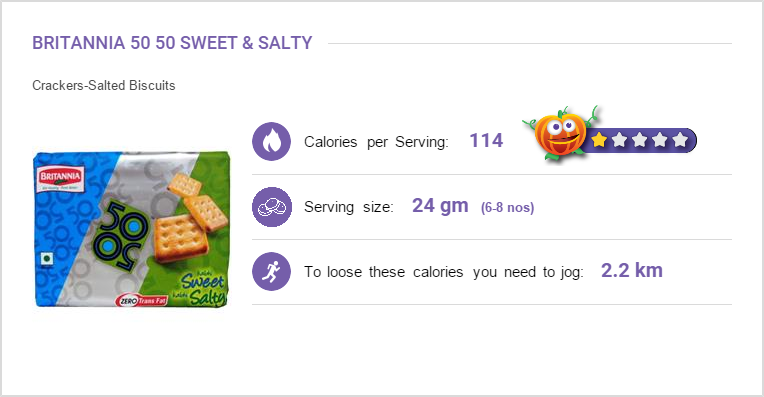Select the fifth rating star
Viewport: 764px width, 397px height.
(679, 140)
